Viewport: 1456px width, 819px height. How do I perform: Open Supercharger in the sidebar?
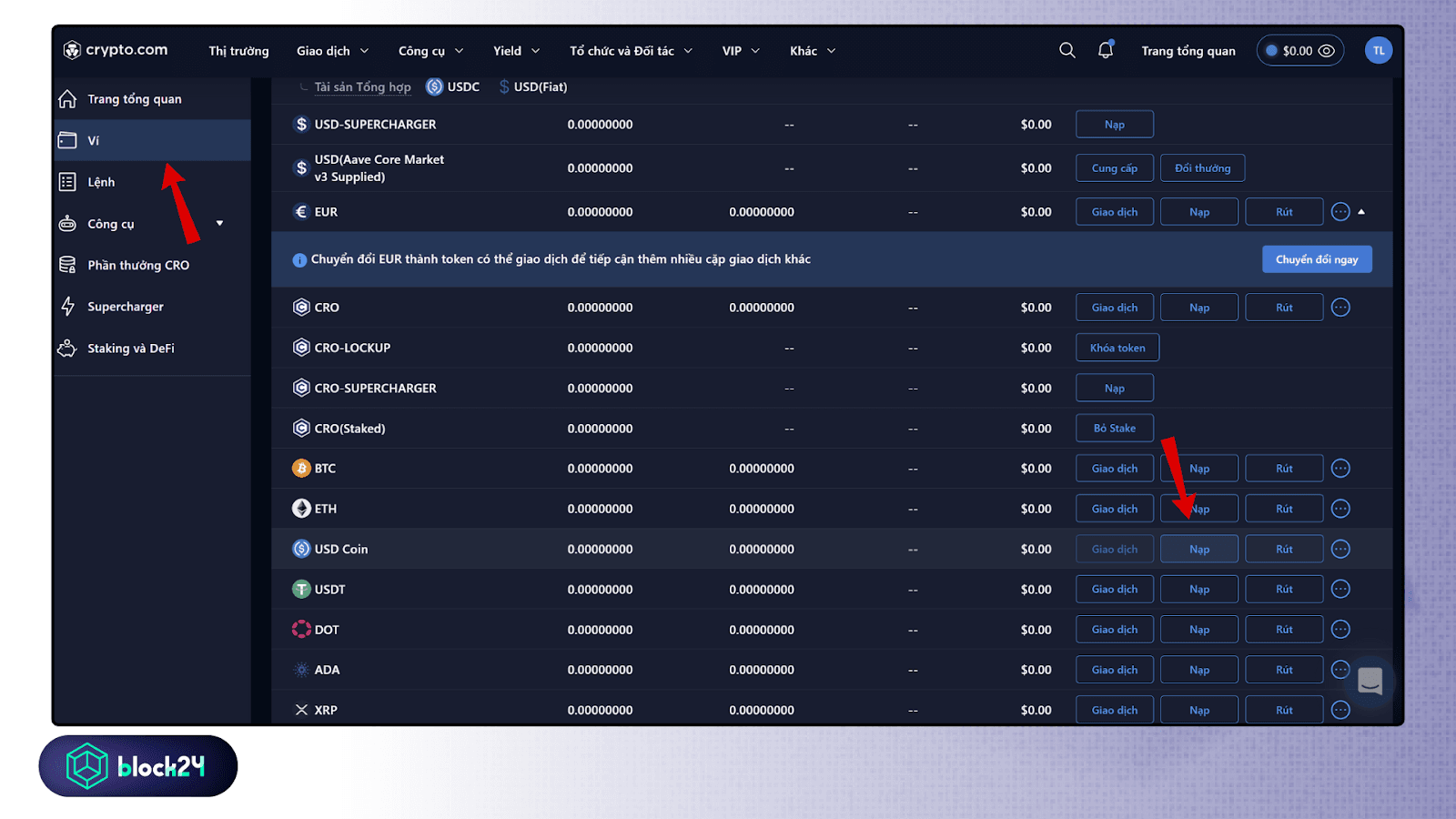152,307
